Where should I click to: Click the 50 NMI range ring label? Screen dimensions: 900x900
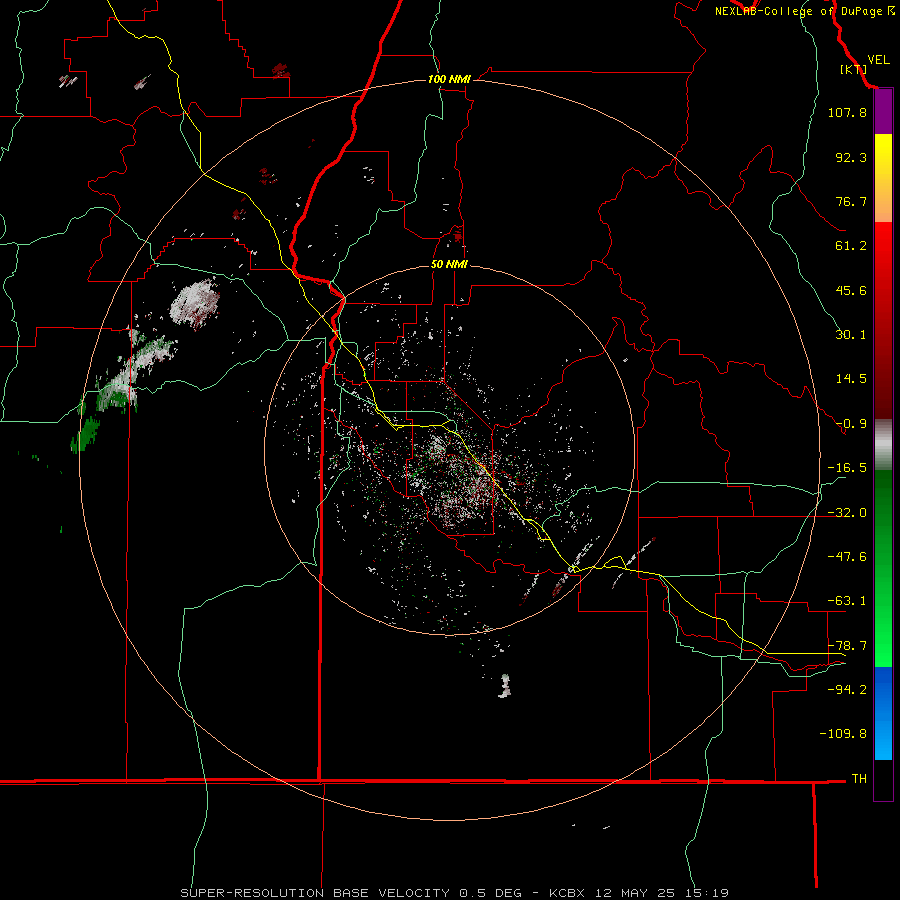[449, 265]
